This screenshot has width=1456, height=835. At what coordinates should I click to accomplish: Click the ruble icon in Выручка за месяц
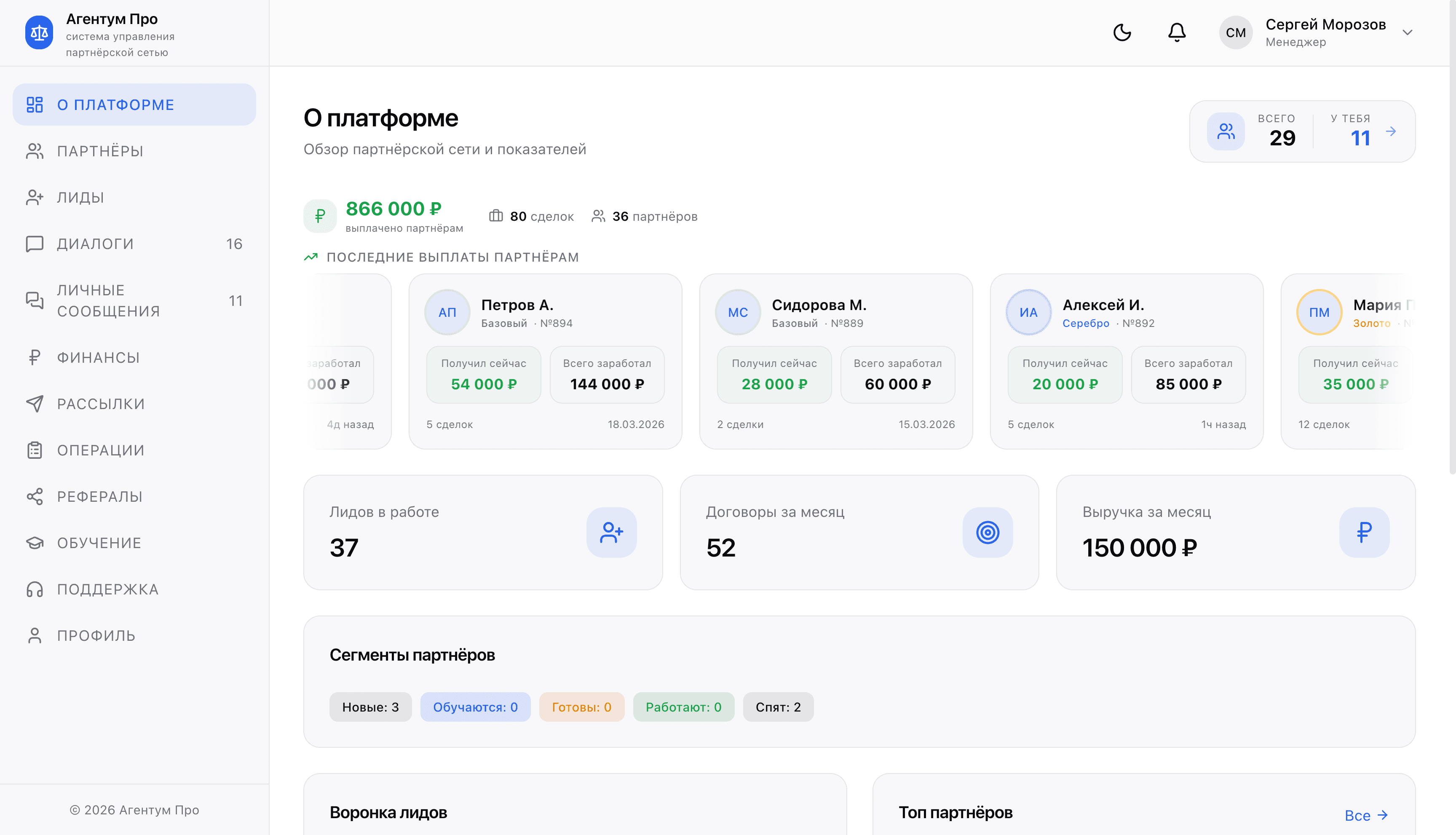pos(1364,532)
